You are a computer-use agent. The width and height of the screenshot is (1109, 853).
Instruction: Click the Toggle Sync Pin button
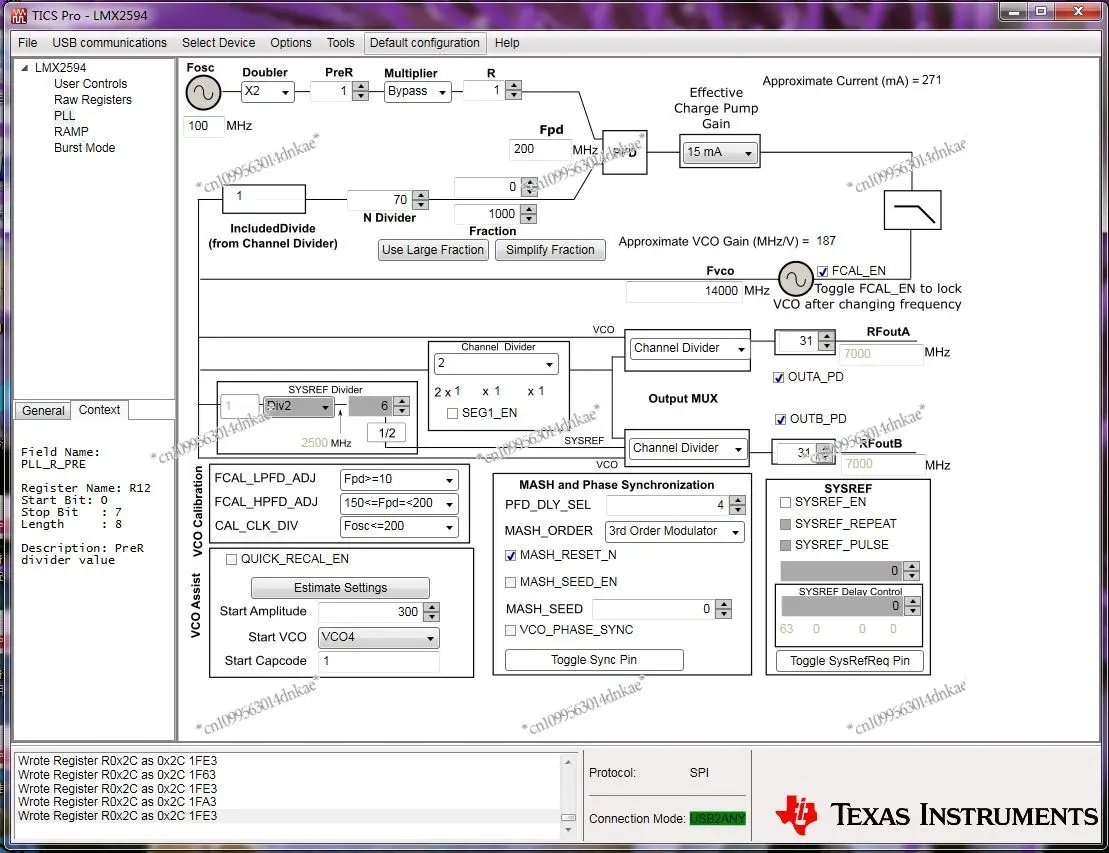(x=594, y=661)
